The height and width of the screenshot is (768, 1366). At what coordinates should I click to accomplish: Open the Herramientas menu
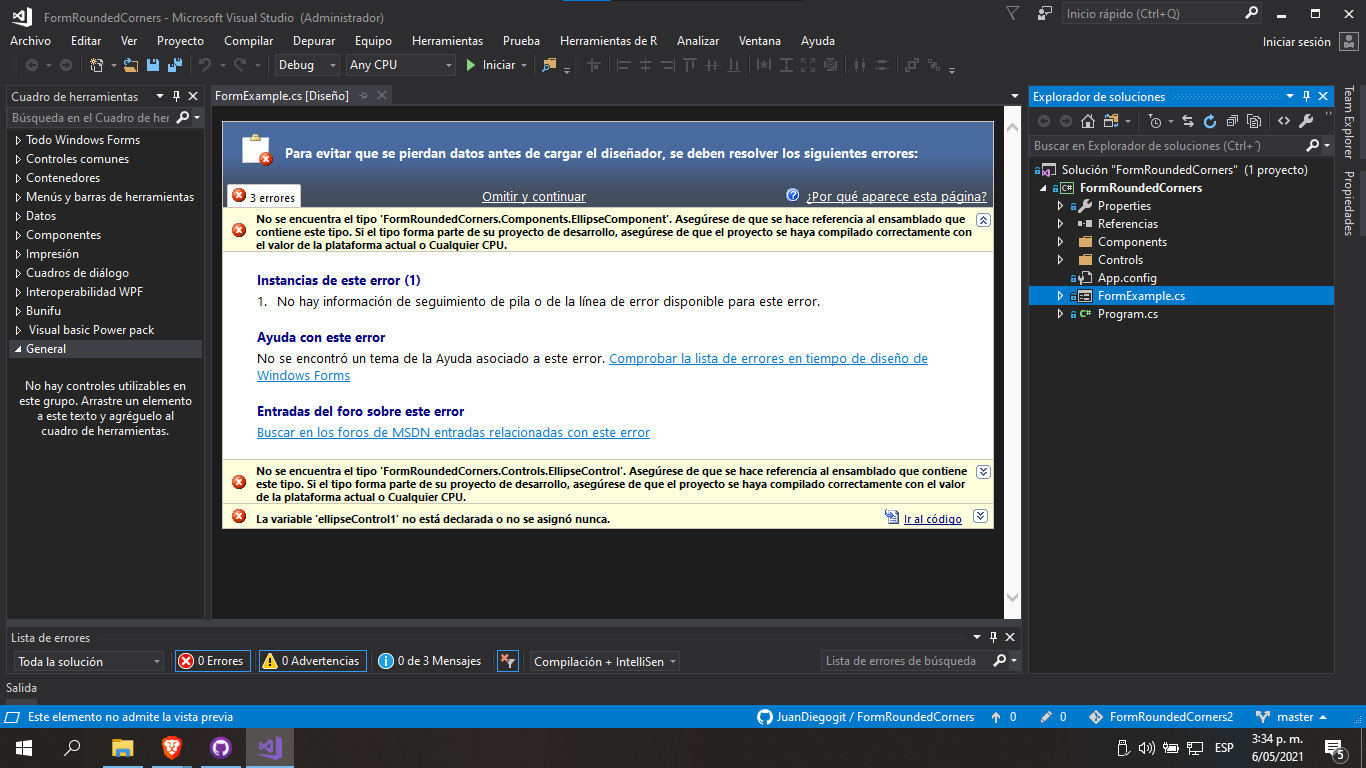447,41
